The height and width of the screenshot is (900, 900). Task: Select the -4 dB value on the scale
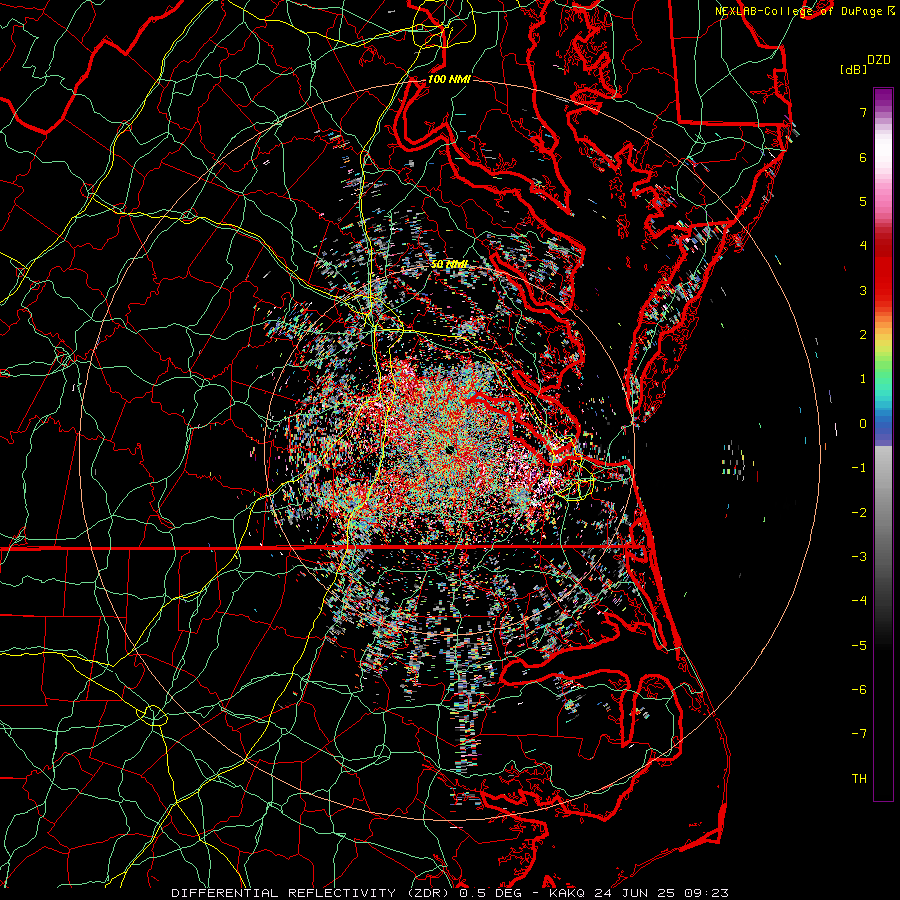click(859, 601)
